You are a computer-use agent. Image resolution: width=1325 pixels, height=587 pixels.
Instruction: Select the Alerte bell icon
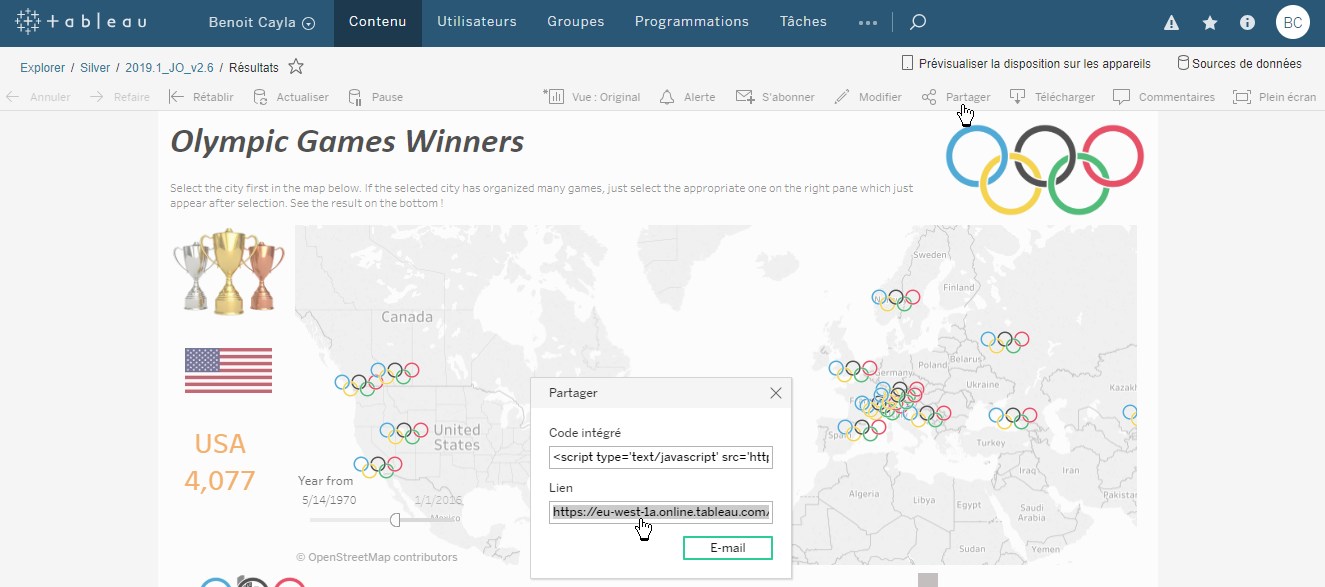tap(686, 96)
